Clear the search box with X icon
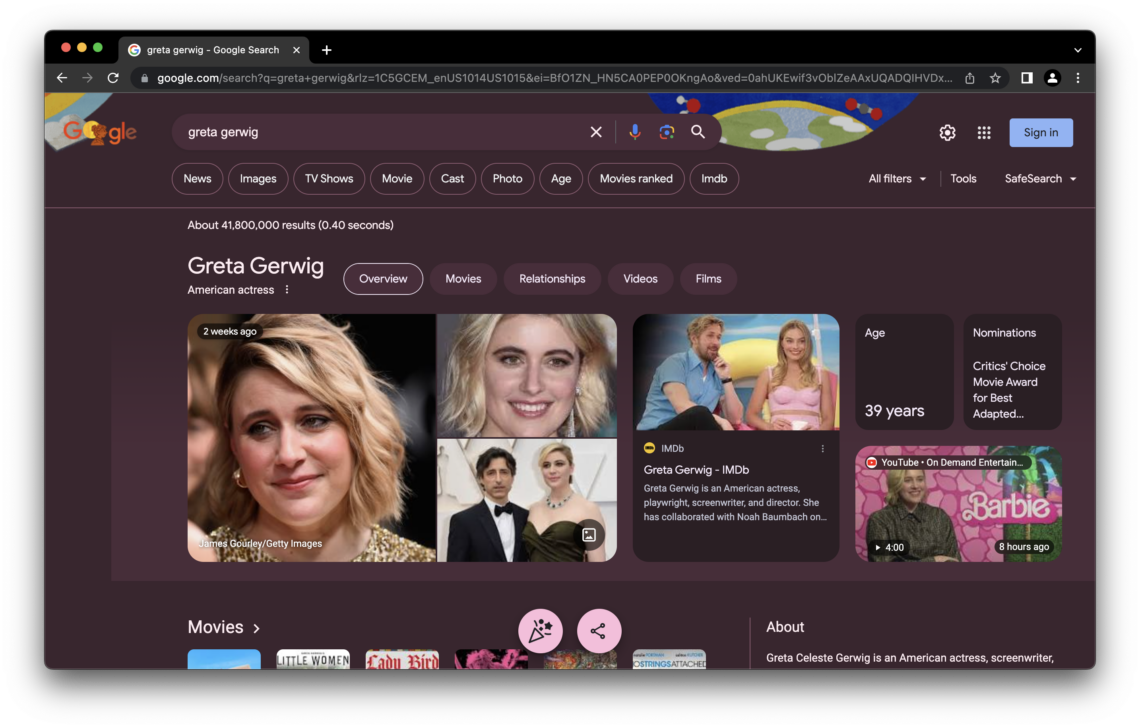The width and height of the screenshot is (1140, 728). pos(596,132)
